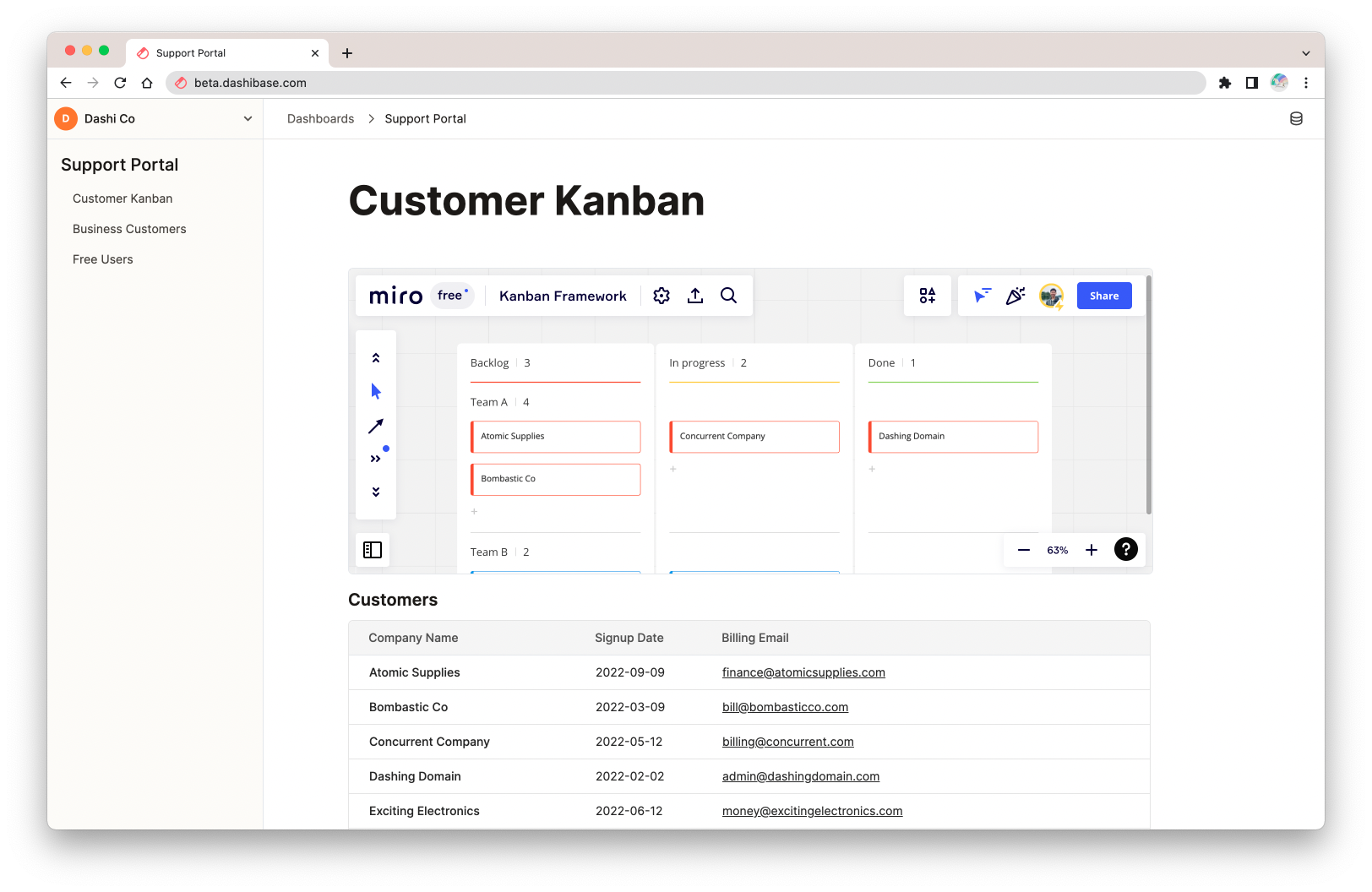Viewport: 1372px width, 892px height.
Task: Add card under In progress column
Action: tap(673, 469)
